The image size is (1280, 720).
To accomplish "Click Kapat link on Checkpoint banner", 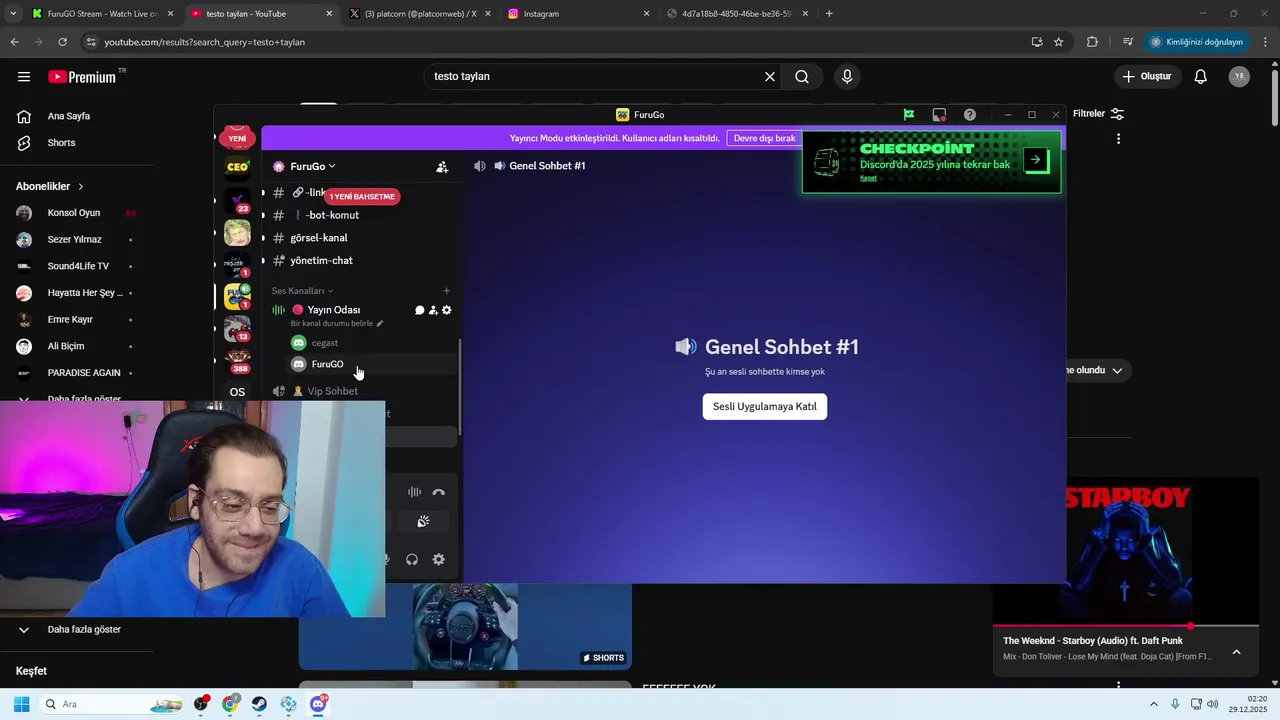I will [868, 178].
